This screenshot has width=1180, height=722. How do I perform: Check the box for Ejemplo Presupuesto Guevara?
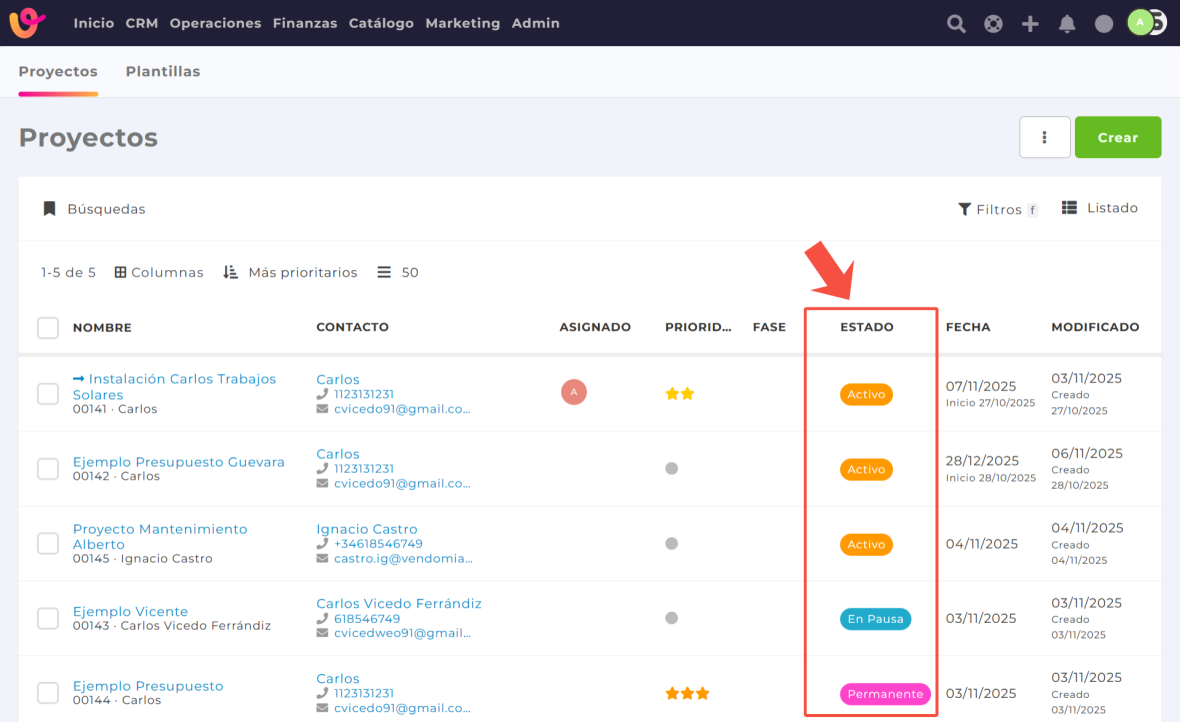[48, 469]
